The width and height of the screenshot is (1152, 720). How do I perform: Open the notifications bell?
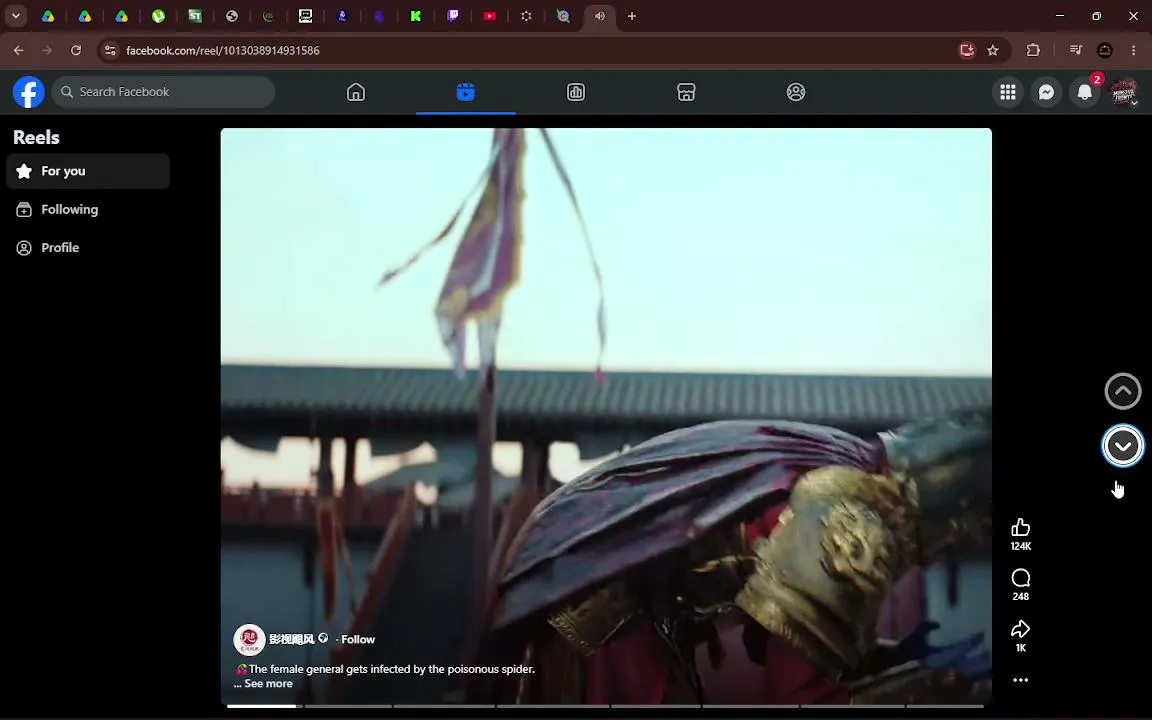1084,92
